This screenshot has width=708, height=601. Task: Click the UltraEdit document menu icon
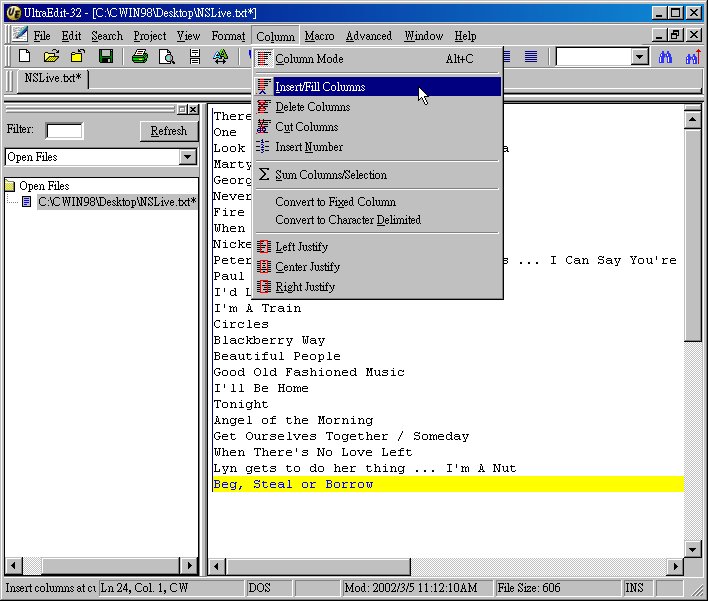pos(19,35)
